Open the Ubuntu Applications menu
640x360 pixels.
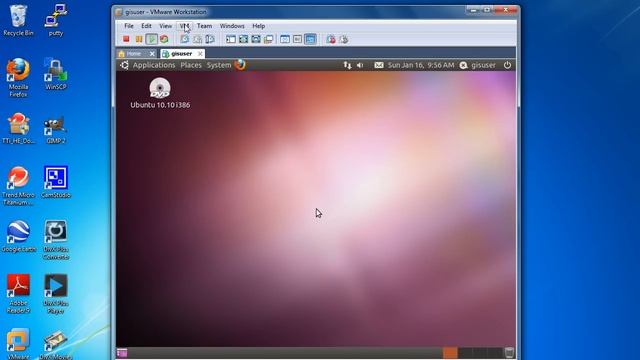pyautogui.click(x=153, y=65)
